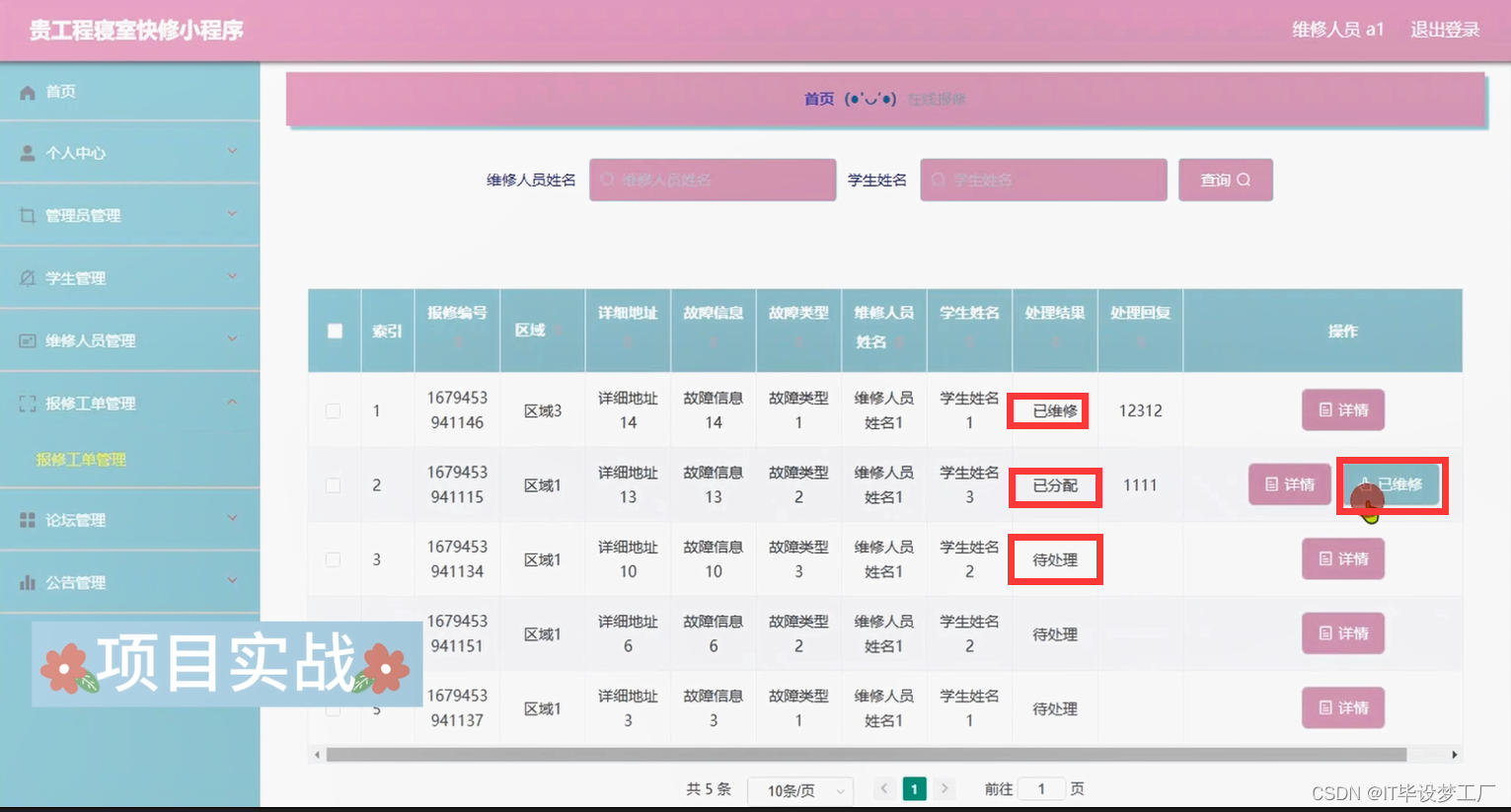The image size is (1511, 812).
Task: Click the sort icon under 报修编号 header
Action: click(x=457, y=341)
